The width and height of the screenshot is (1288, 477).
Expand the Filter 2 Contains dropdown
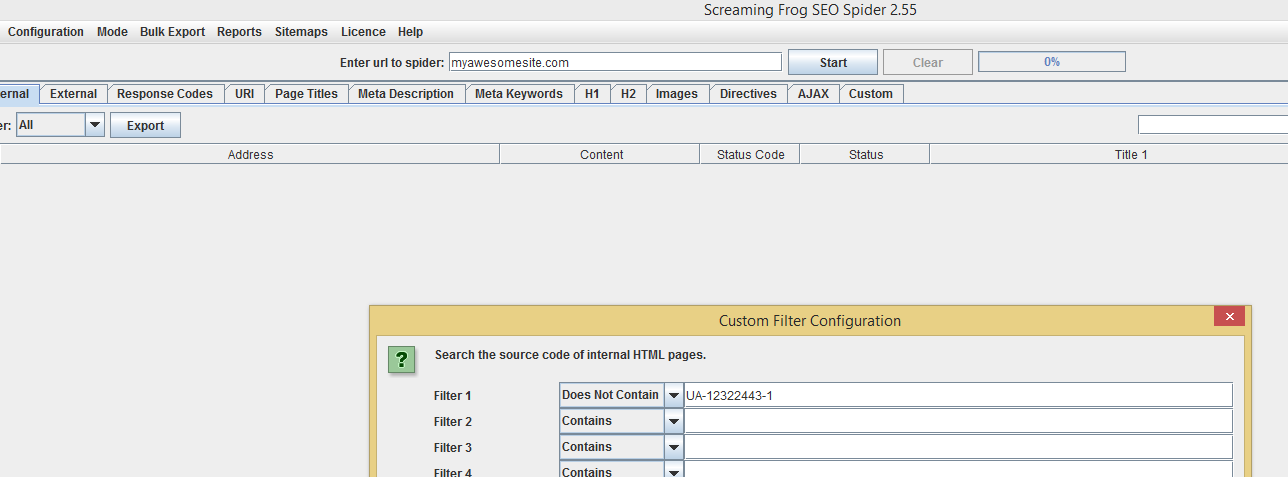674,421
